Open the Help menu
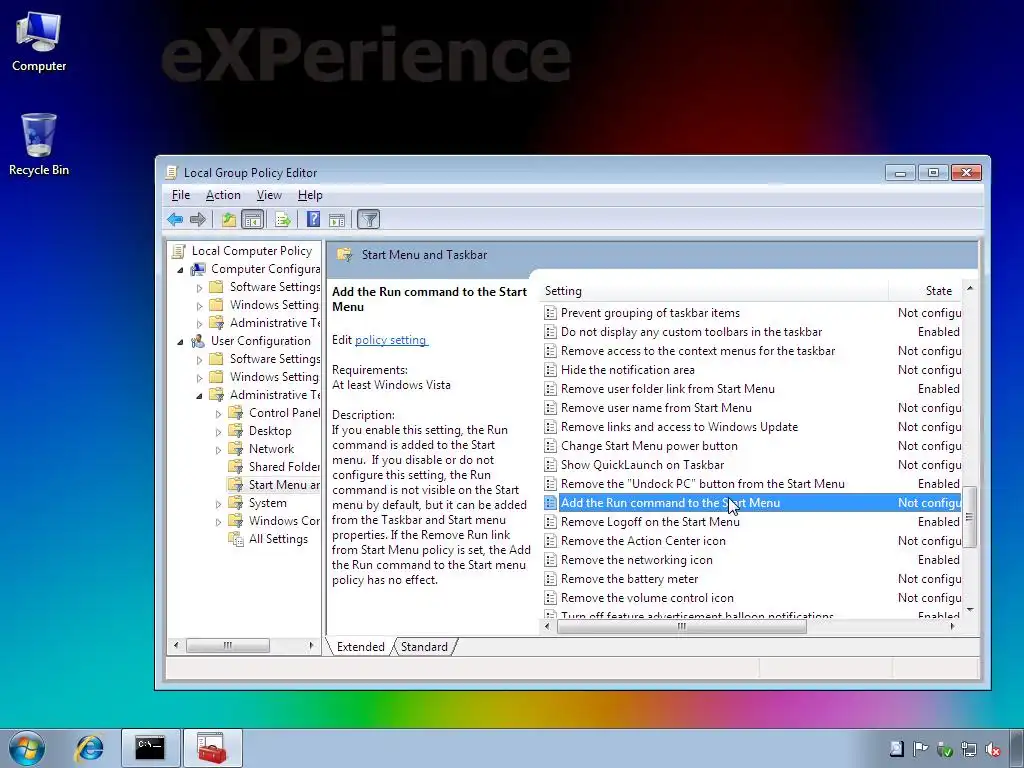This screenshot has width=1024, height=768. (310, 195)
